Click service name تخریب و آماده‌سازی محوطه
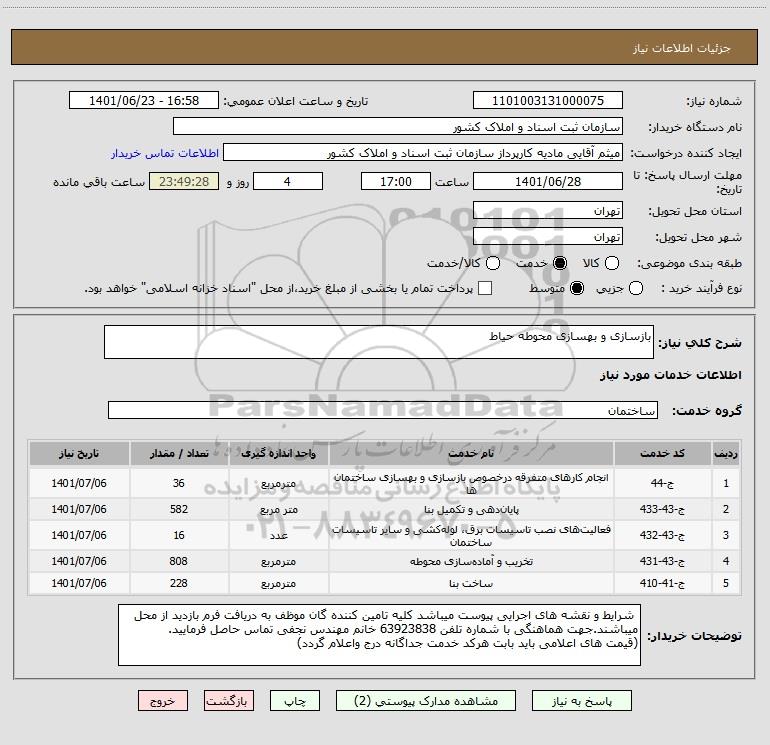 click(471, 561)
